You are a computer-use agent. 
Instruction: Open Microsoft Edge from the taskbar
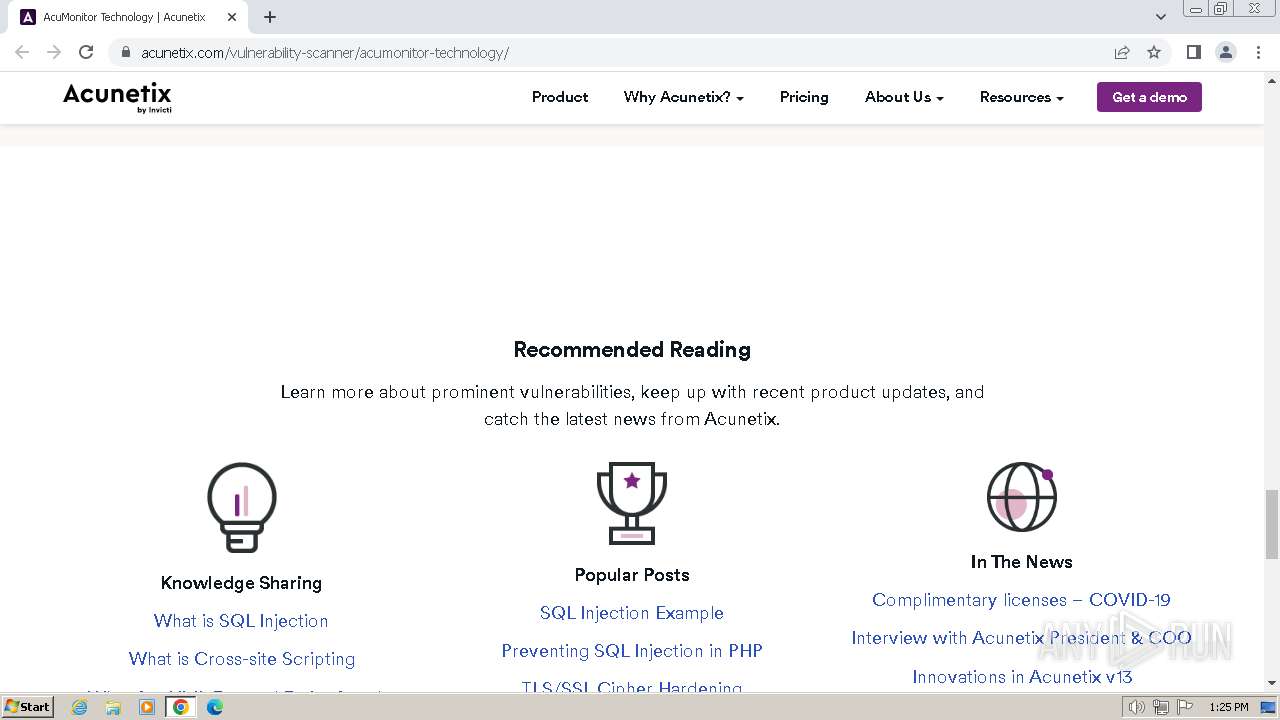coord(215,707)
